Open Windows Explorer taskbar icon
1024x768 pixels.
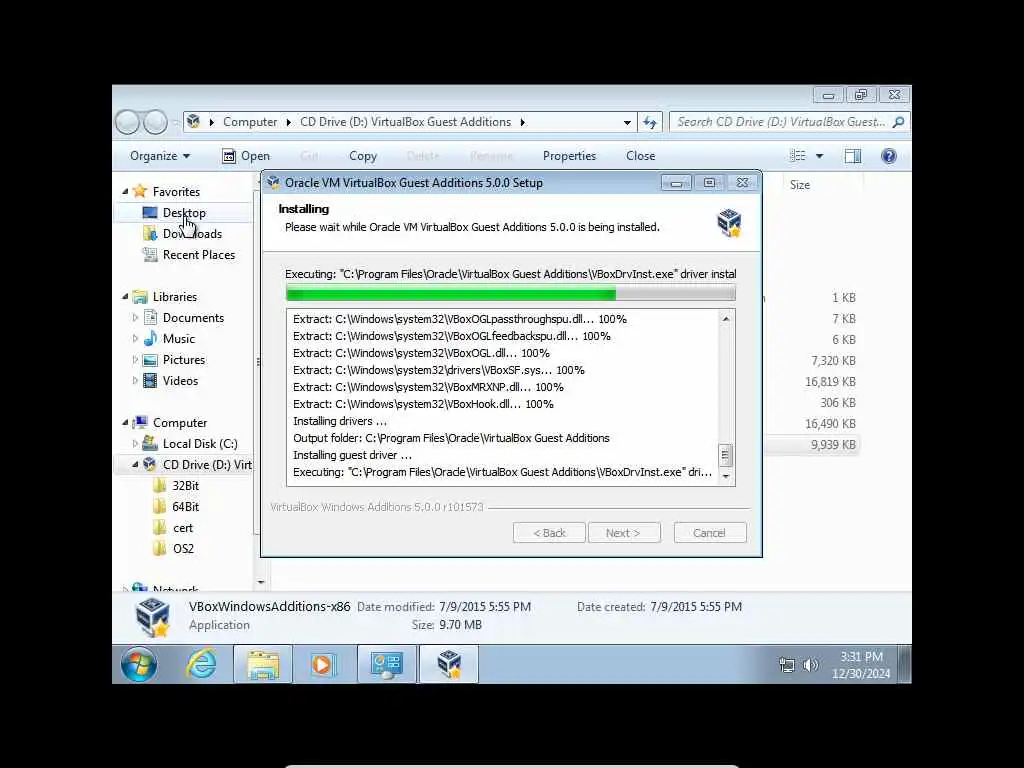point(263,665)
